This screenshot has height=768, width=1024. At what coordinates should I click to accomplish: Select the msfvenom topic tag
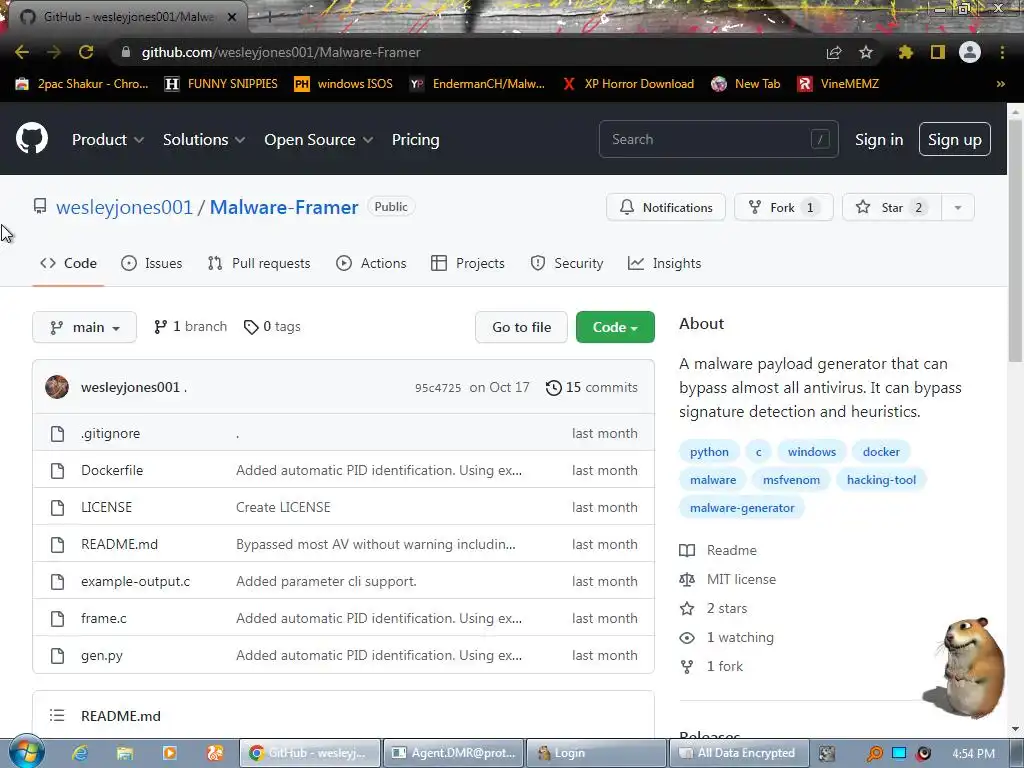(791, 479)
